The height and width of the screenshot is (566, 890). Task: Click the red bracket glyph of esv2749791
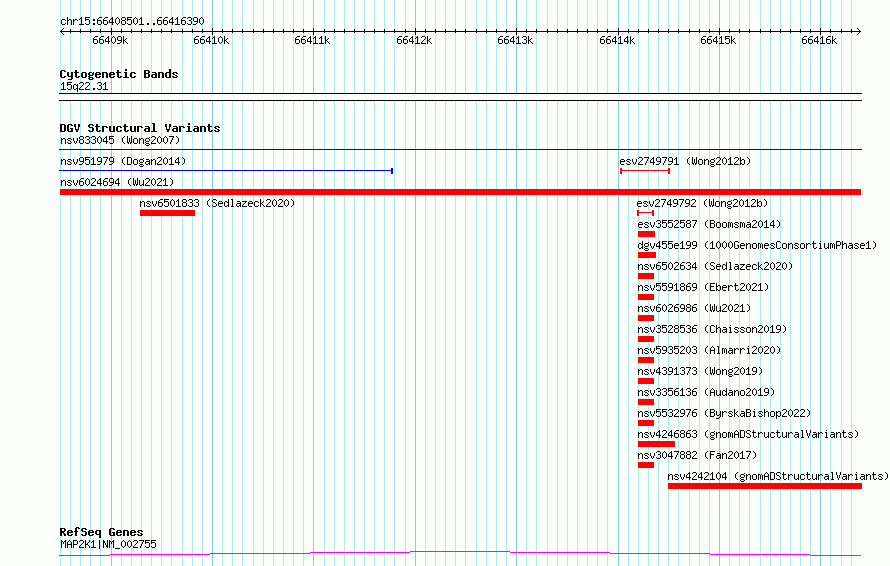[x=645, y=170]
